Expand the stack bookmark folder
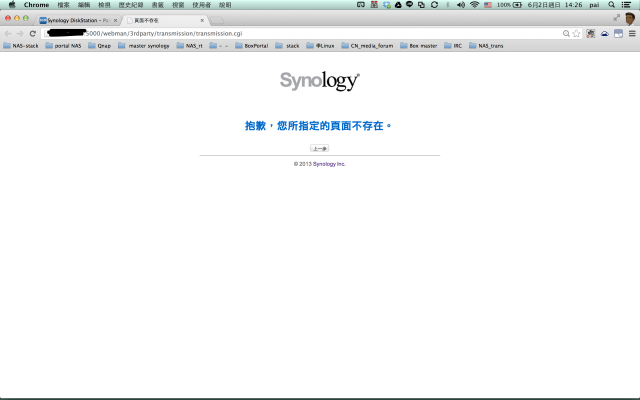Screen dimensions: 640x400 click(x=287, y=46)
